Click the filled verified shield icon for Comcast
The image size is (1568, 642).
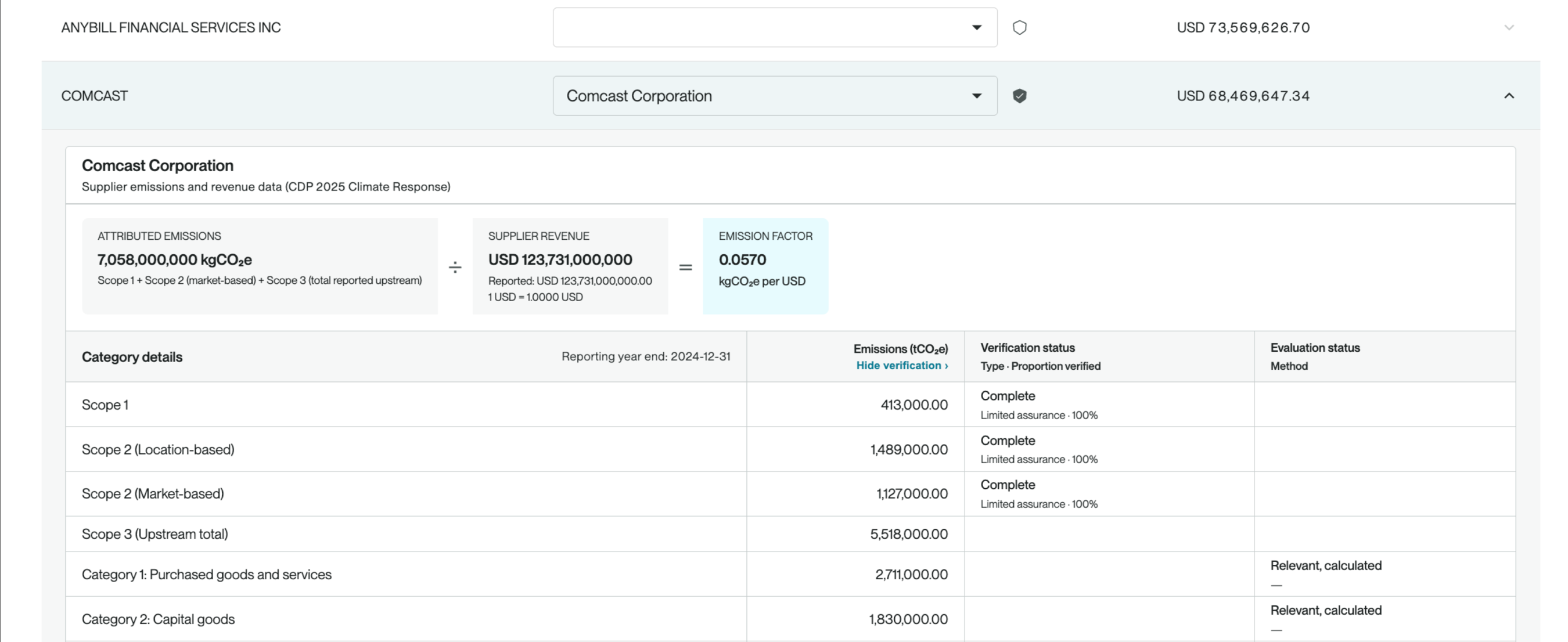(1020, 96)
